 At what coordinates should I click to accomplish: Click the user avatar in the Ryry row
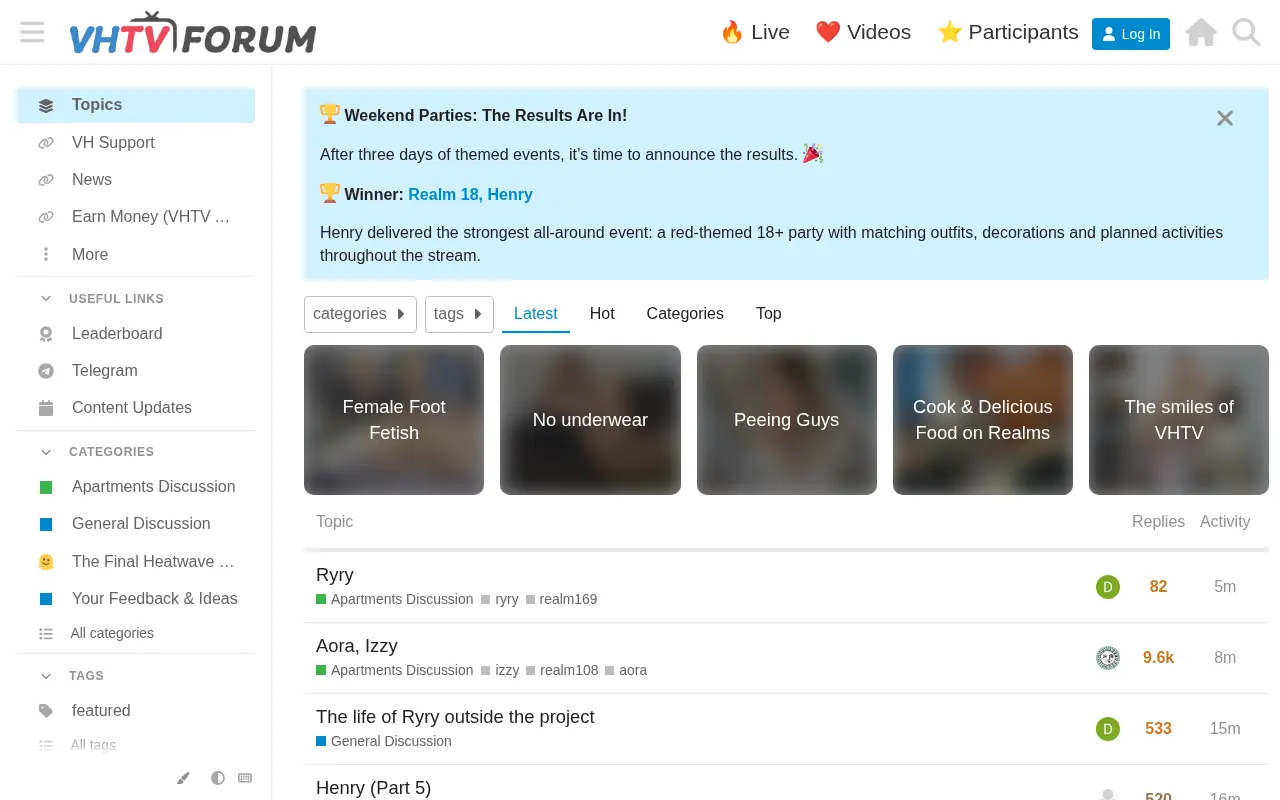(x=1107, y=587)
